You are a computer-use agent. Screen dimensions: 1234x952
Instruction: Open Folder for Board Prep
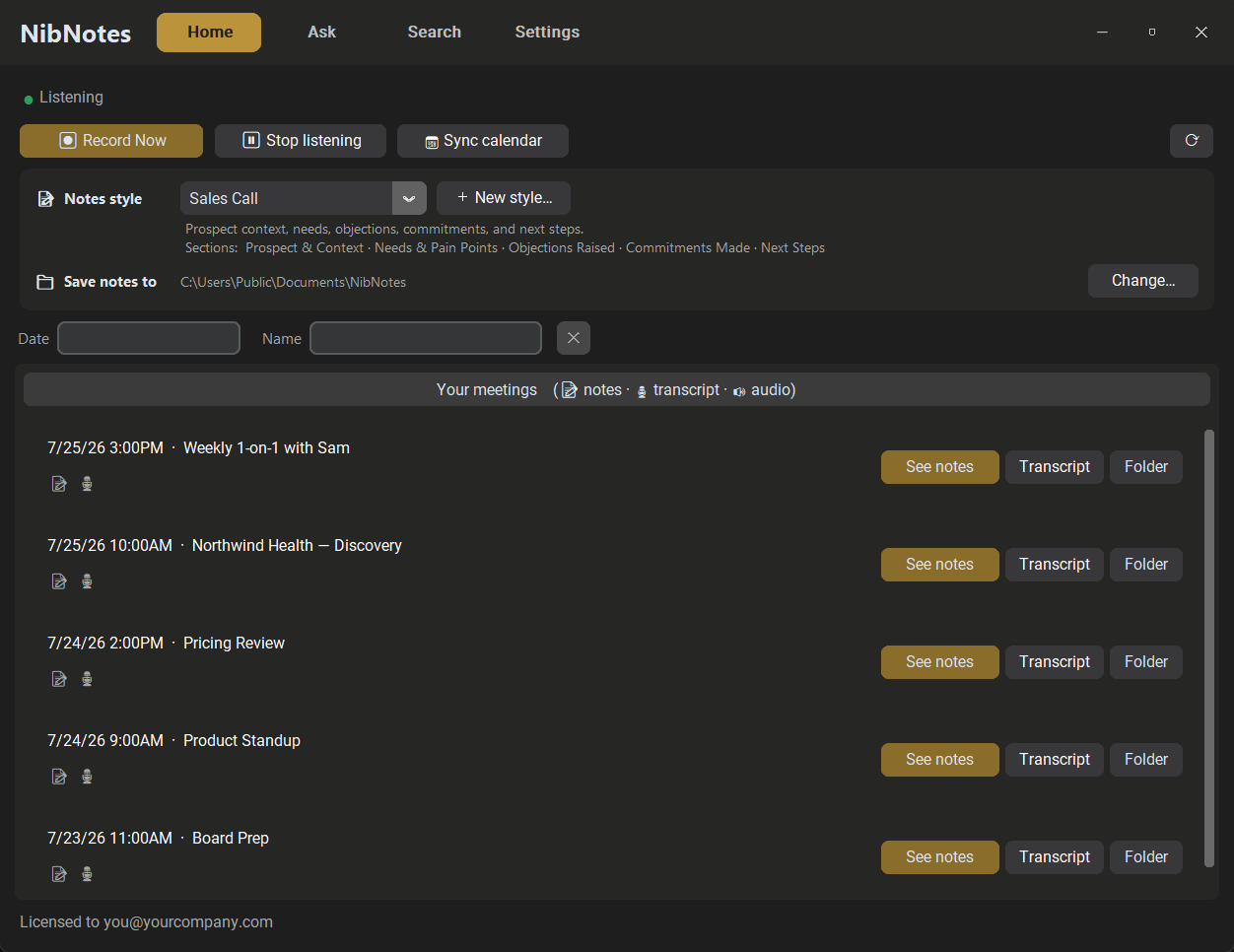pyautogui.click(x=1146, y=857)
